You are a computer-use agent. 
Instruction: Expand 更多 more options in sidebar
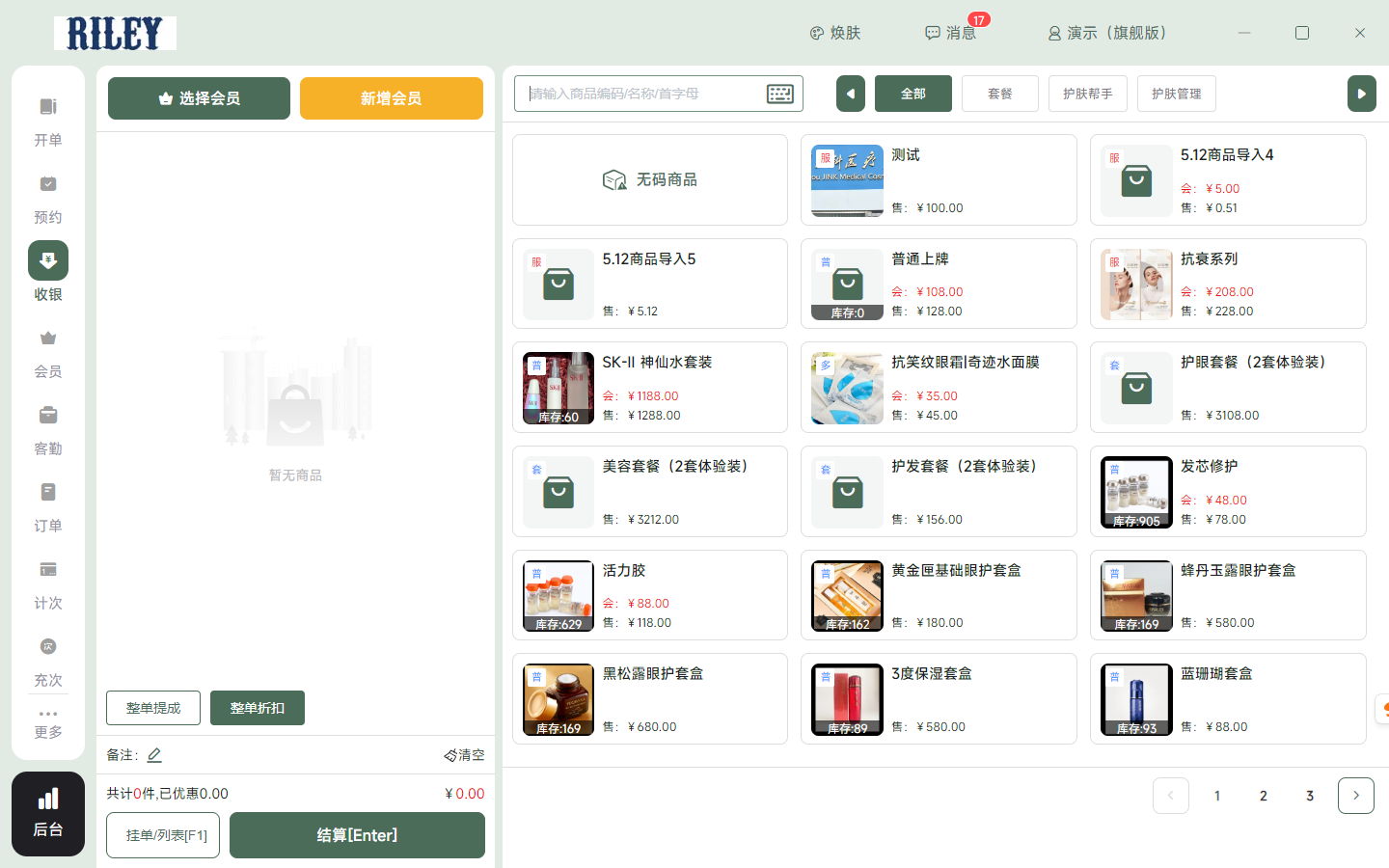tap(48, 723)
